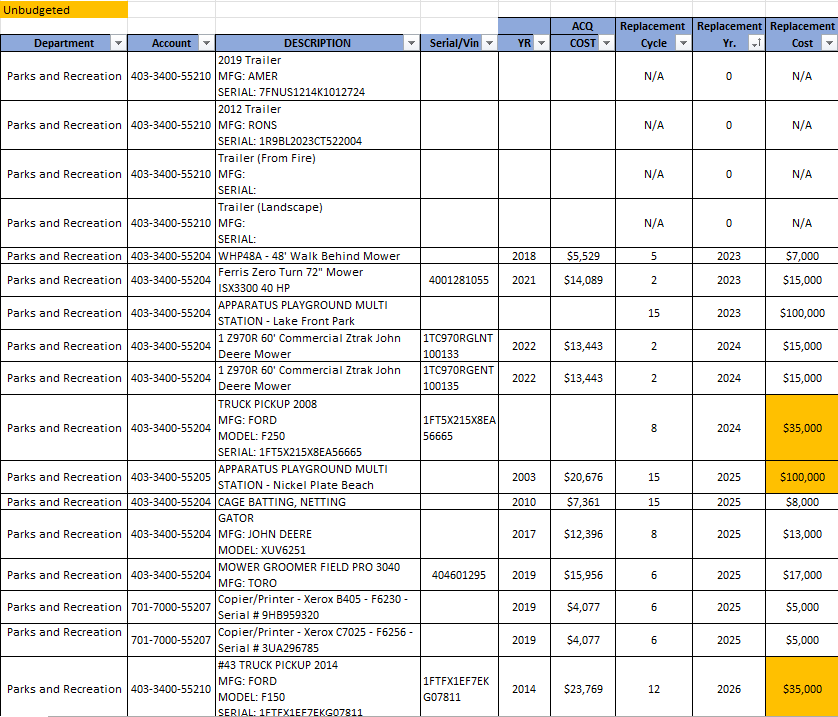Image resolution: width=838 pixels, height=717 pixels.
Task: Open the sorted Replacement Yr. filter dropdown
Action: click(x=756, y=43)
